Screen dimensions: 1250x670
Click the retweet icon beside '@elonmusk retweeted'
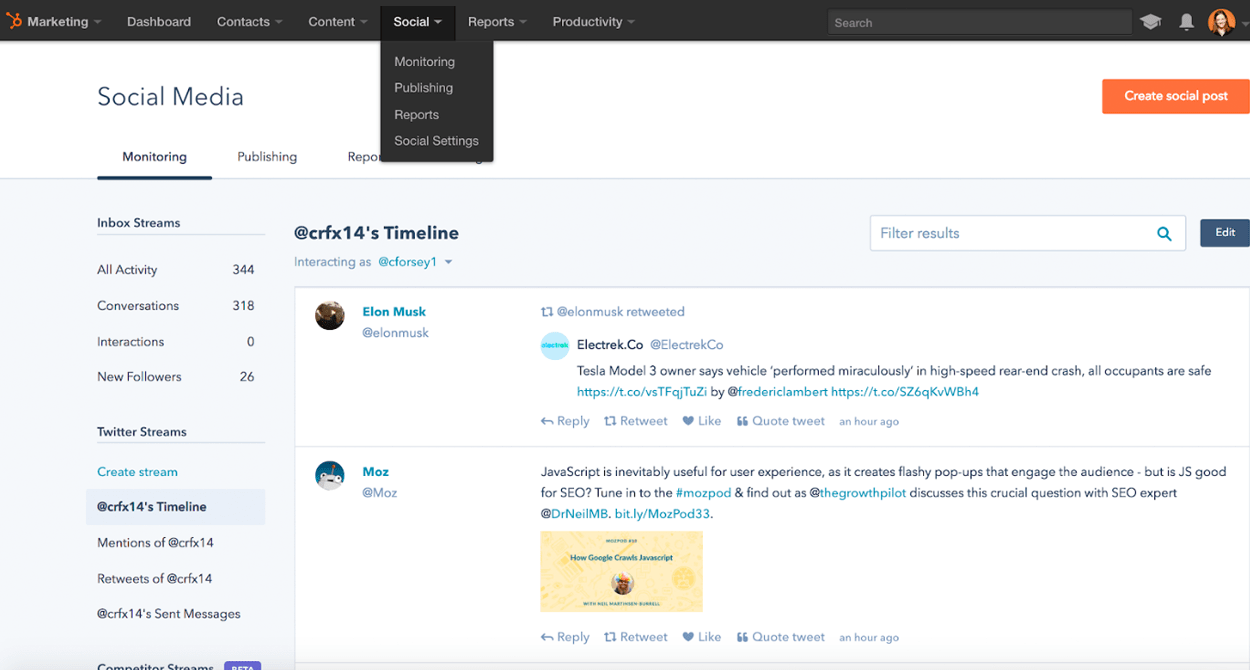click(547, 312)
